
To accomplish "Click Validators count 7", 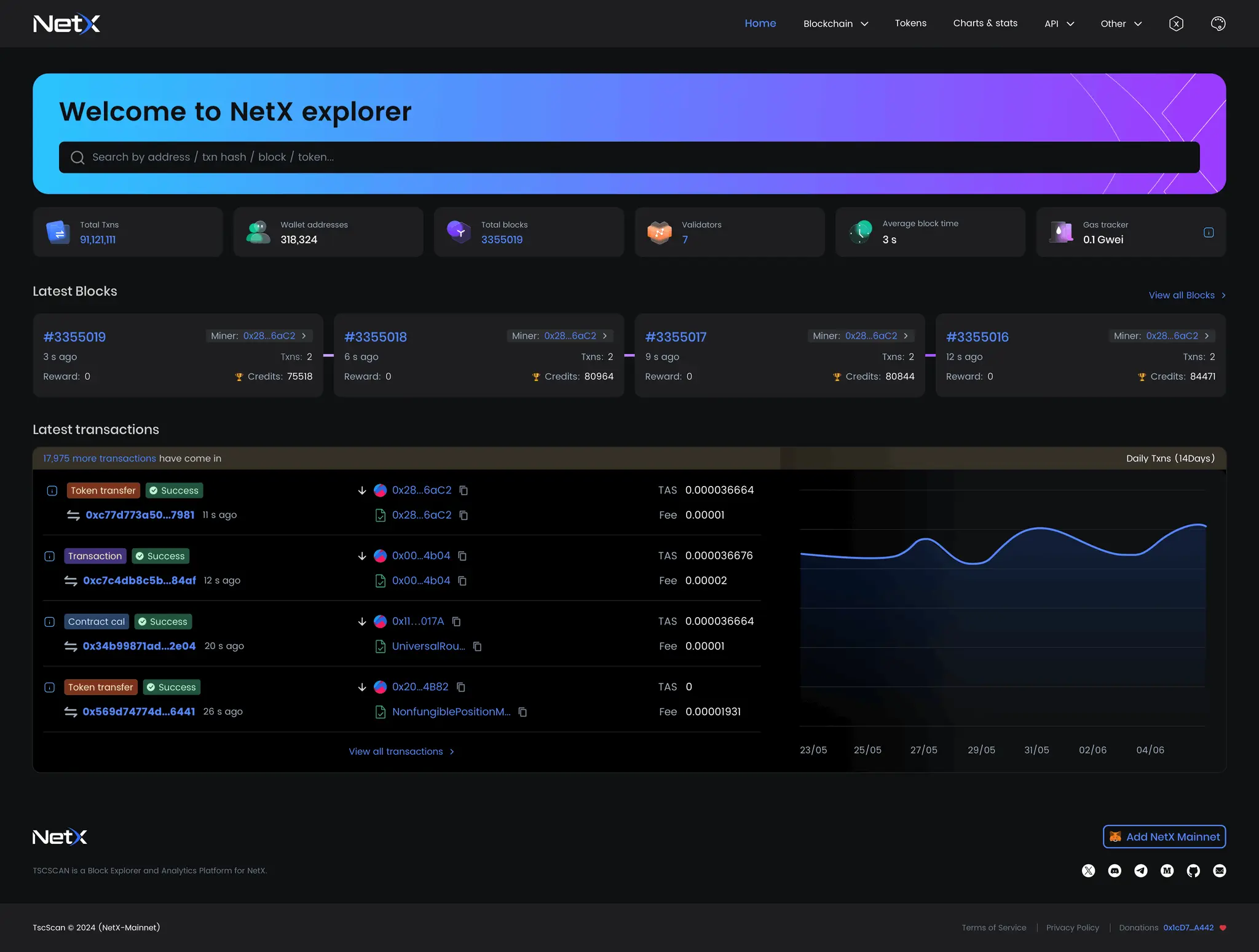I will coord(685,240).
